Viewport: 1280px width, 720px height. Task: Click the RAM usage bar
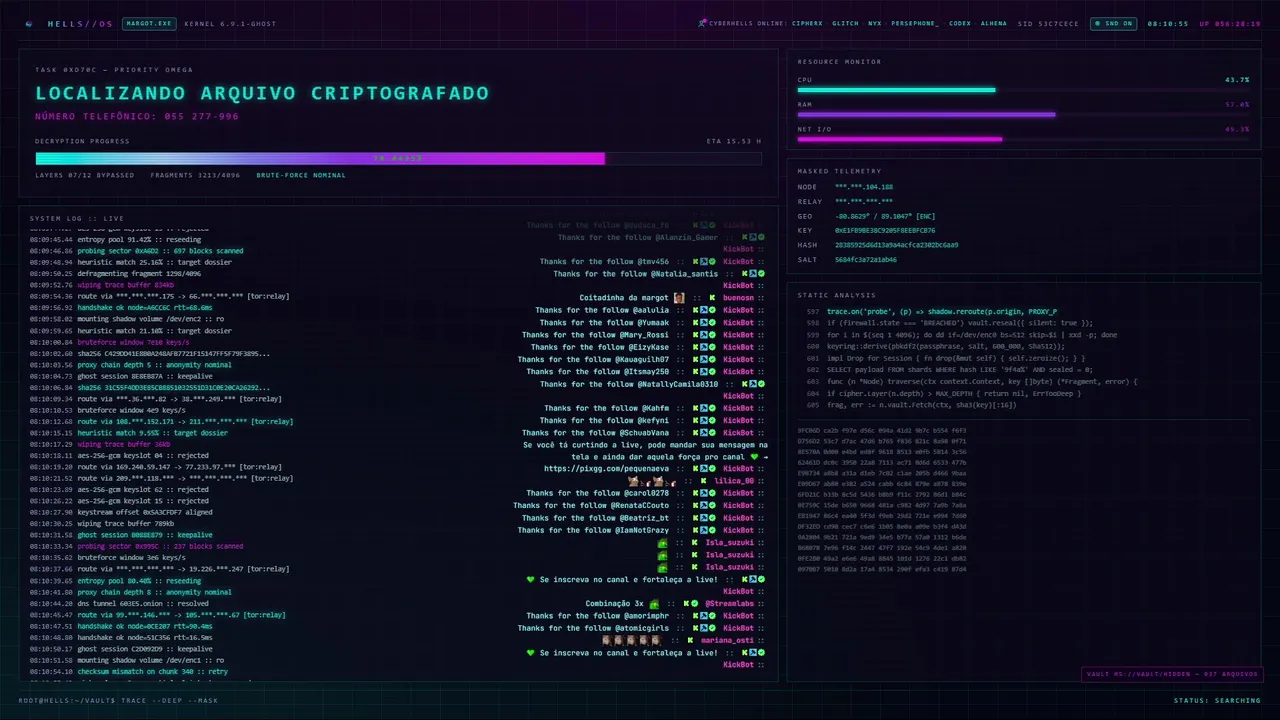pos(1023,115)
